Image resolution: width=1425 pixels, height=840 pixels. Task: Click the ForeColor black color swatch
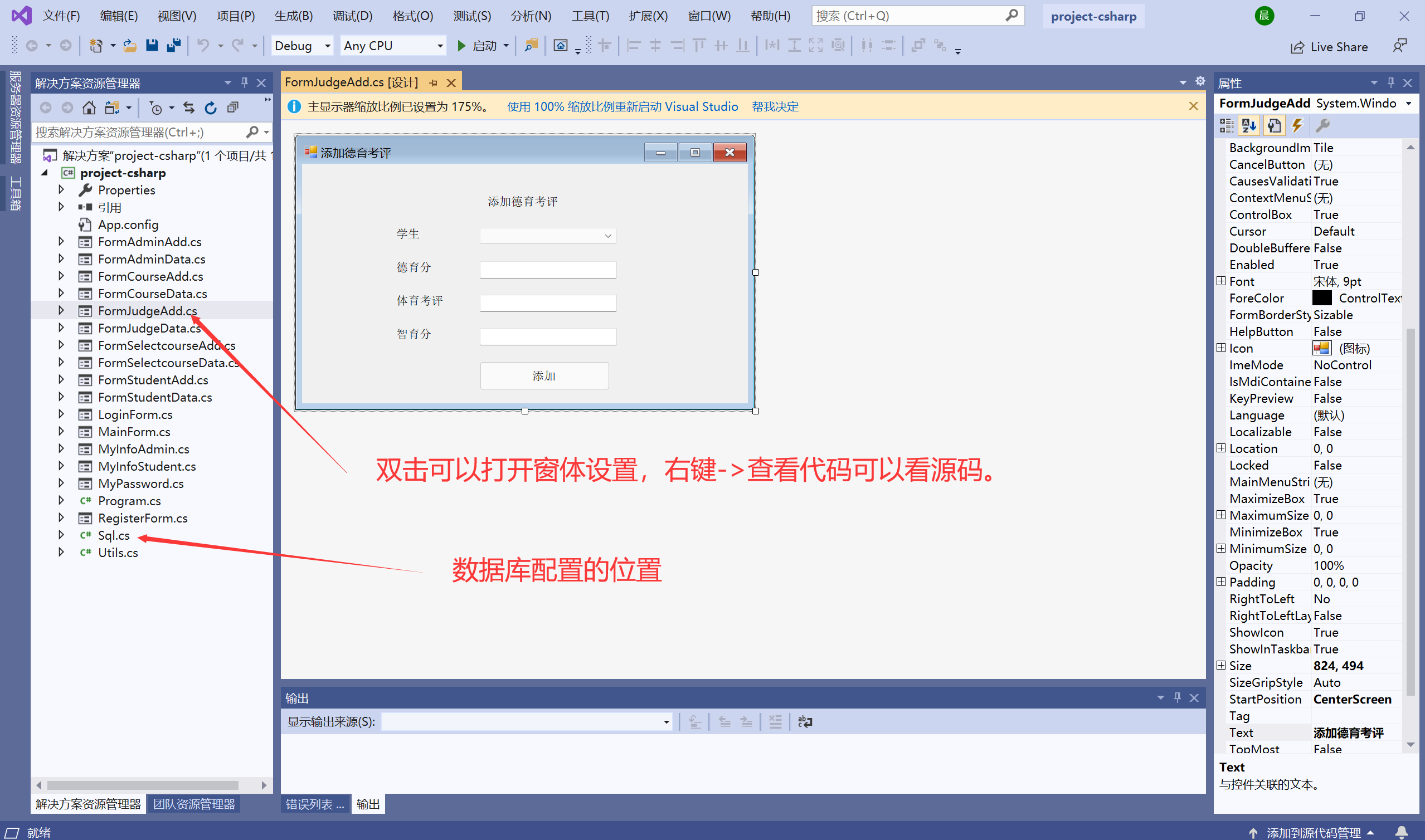pos(1321,298)
